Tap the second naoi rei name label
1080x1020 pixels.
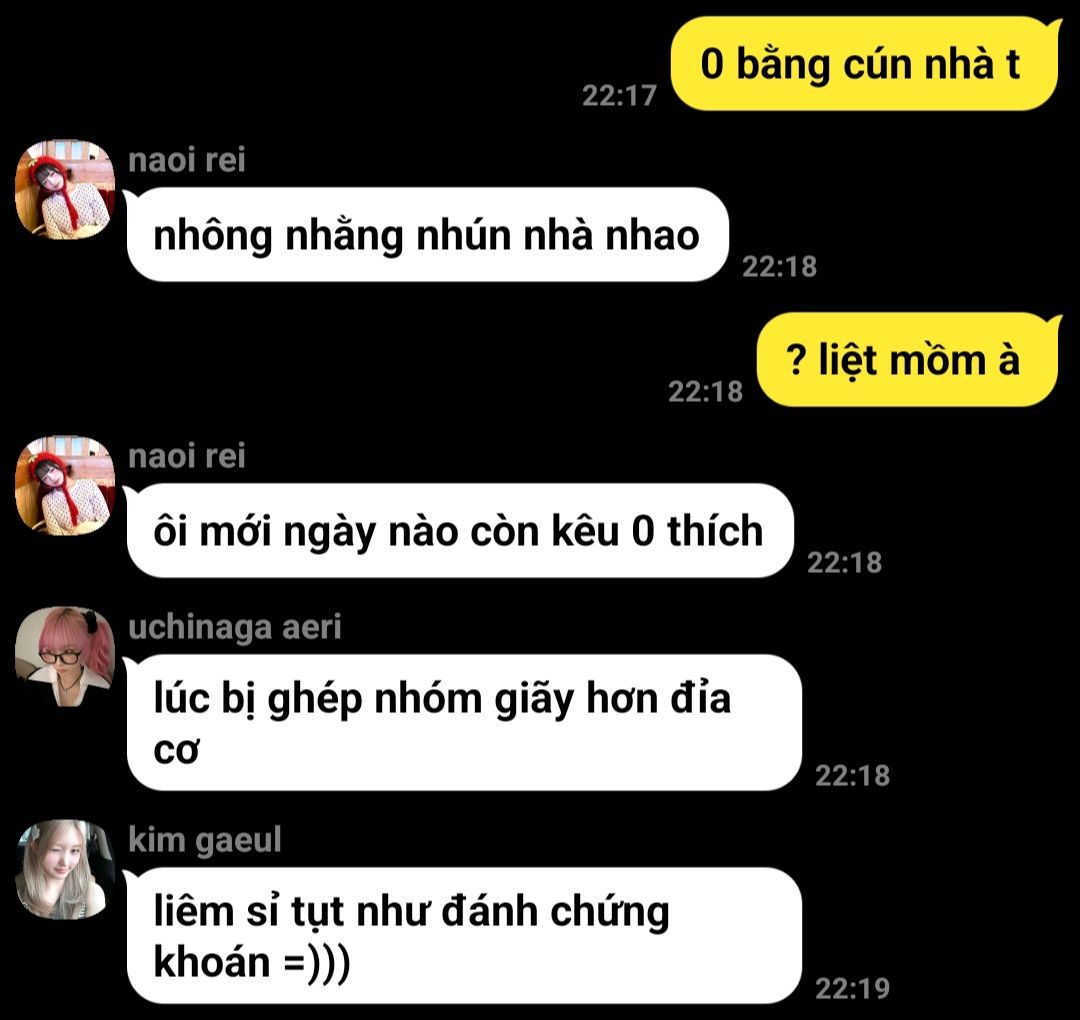(x=187, y=456)
